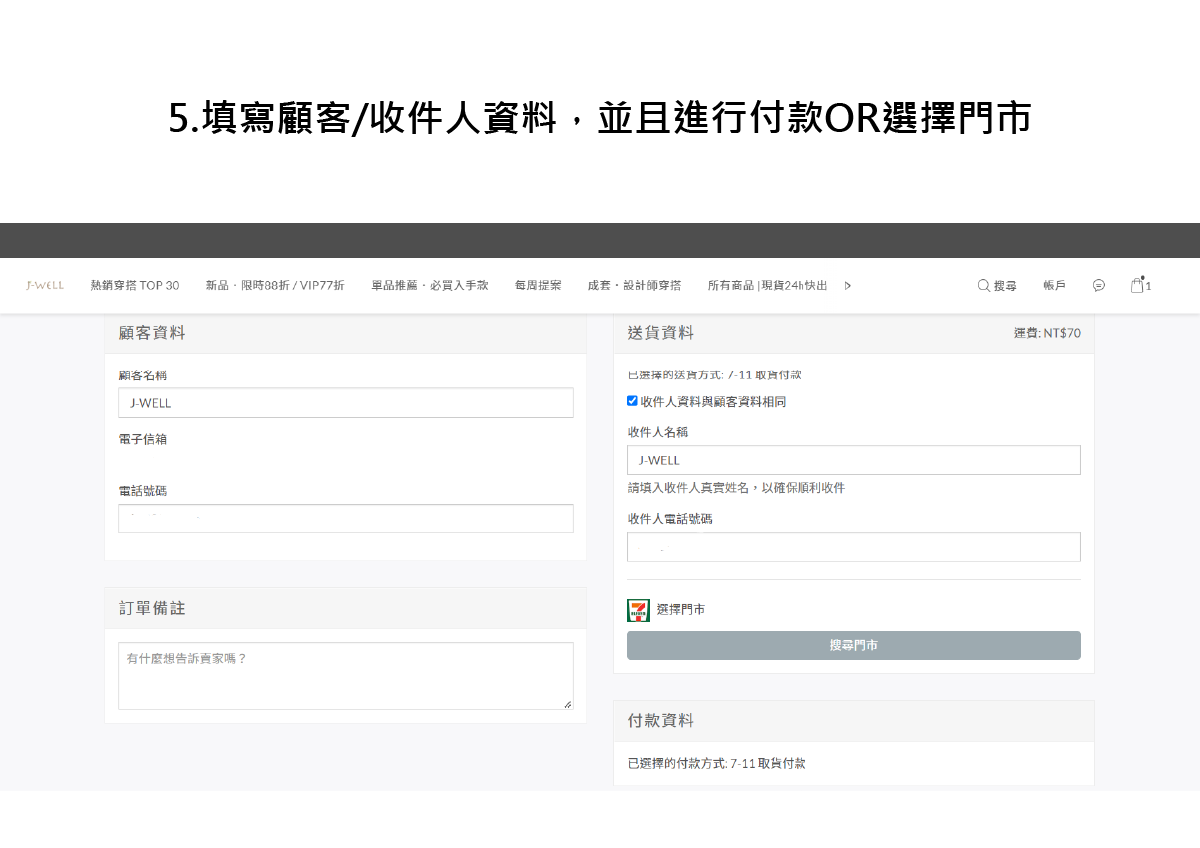Open 熱銷穿搭 TOP 30 menu
Image resolution: width=1200 pixels, height=848 pixels.
[135, 286]
